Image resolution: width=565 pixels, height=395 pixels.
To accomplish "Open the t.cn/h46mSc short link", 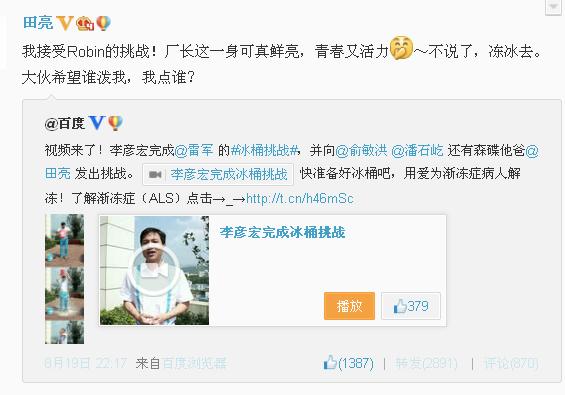I will pyautogui.click(x=300, y=198).
